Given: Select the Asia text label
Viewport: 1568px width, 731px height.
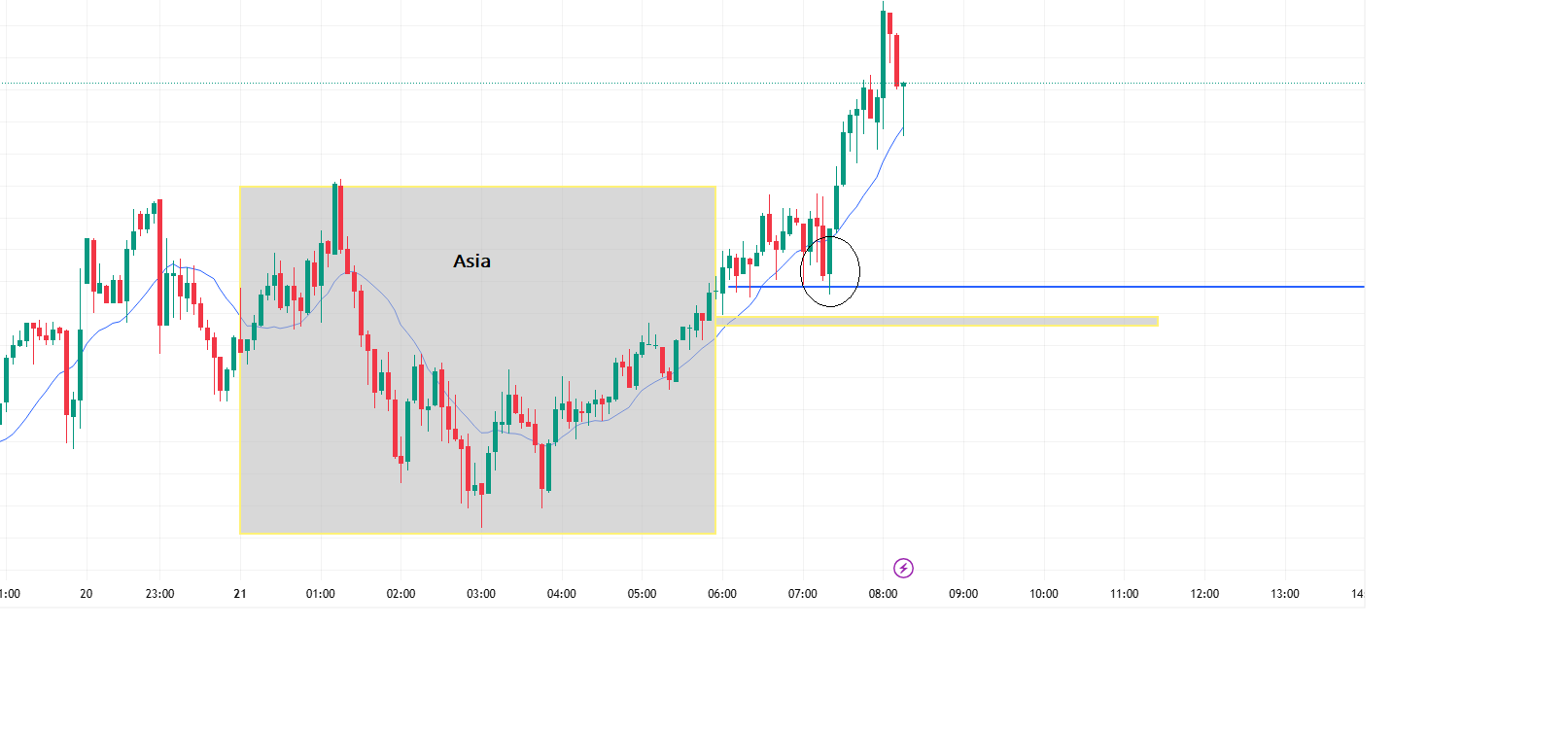Looking at the screenshot, I should coord(471,261).
